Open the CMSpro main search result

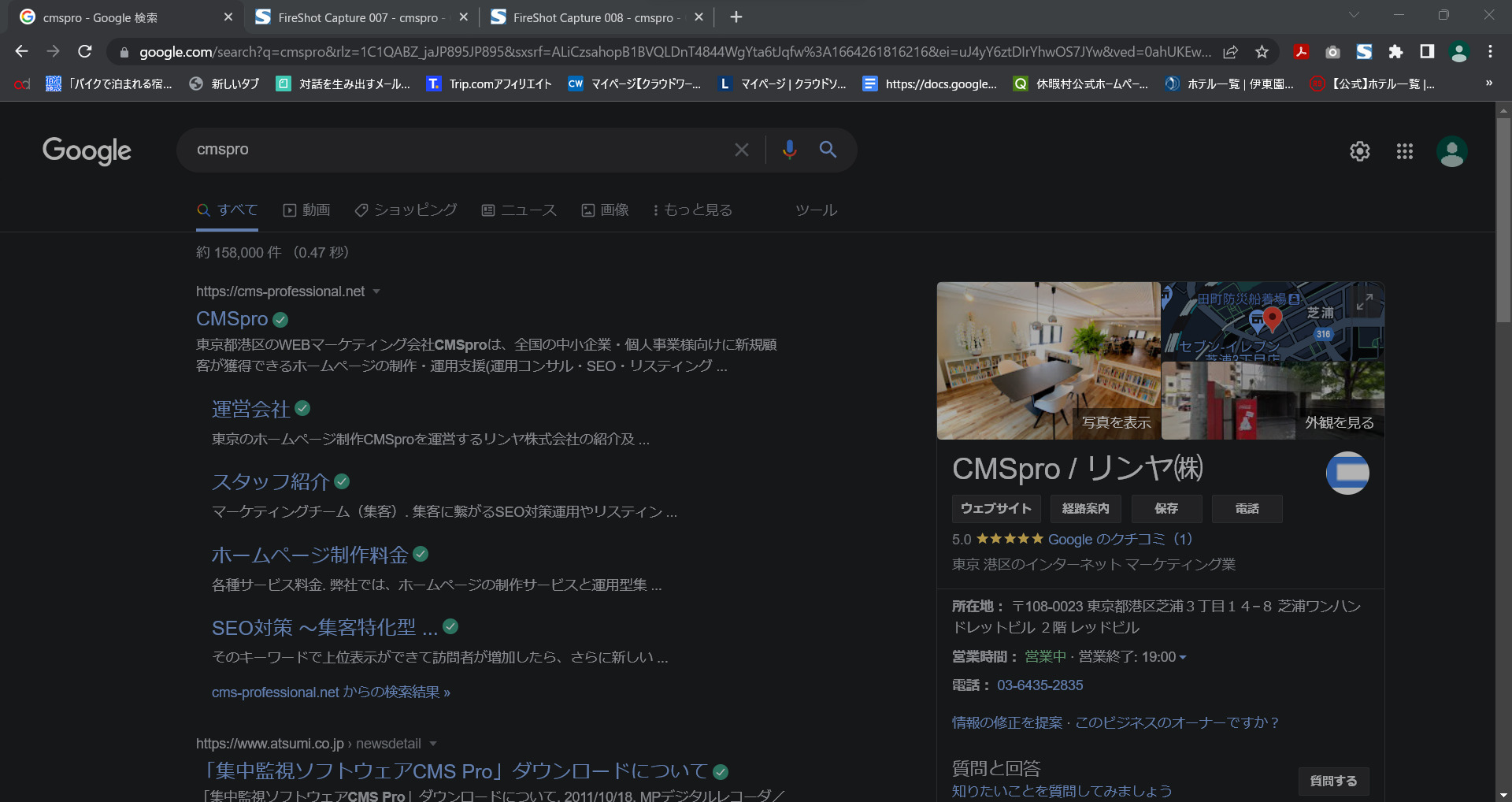pos(232,319)
